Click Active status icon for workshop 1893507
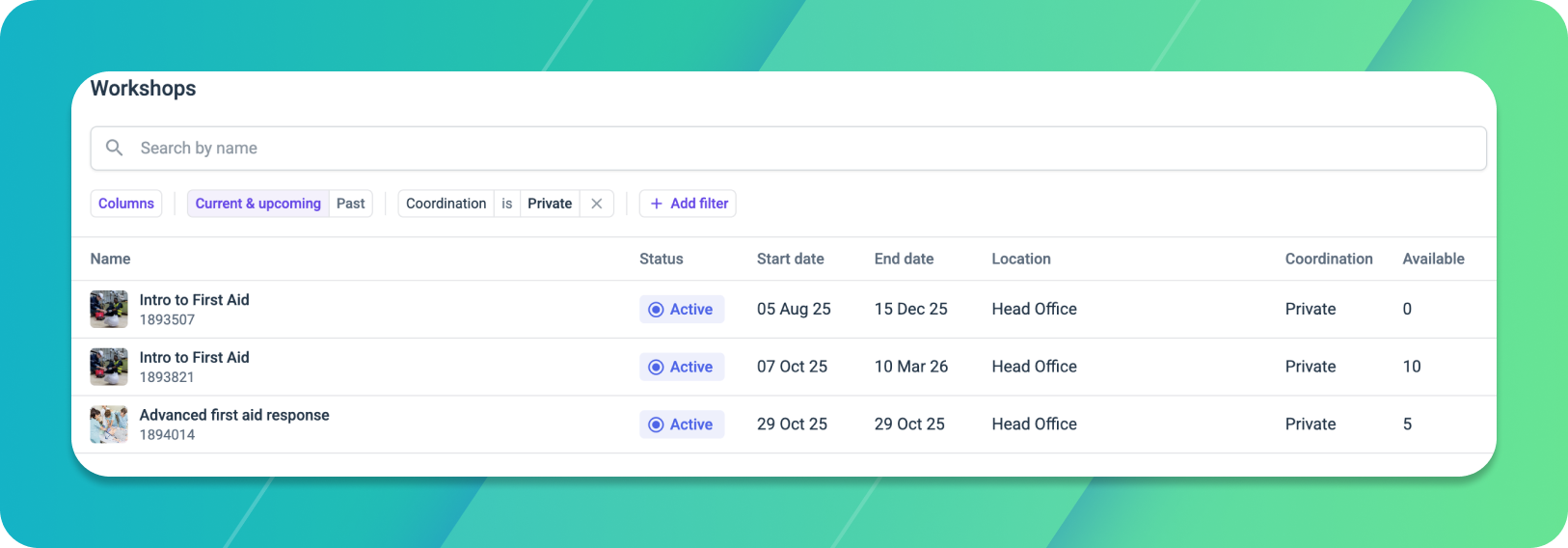 click(656, 310)
